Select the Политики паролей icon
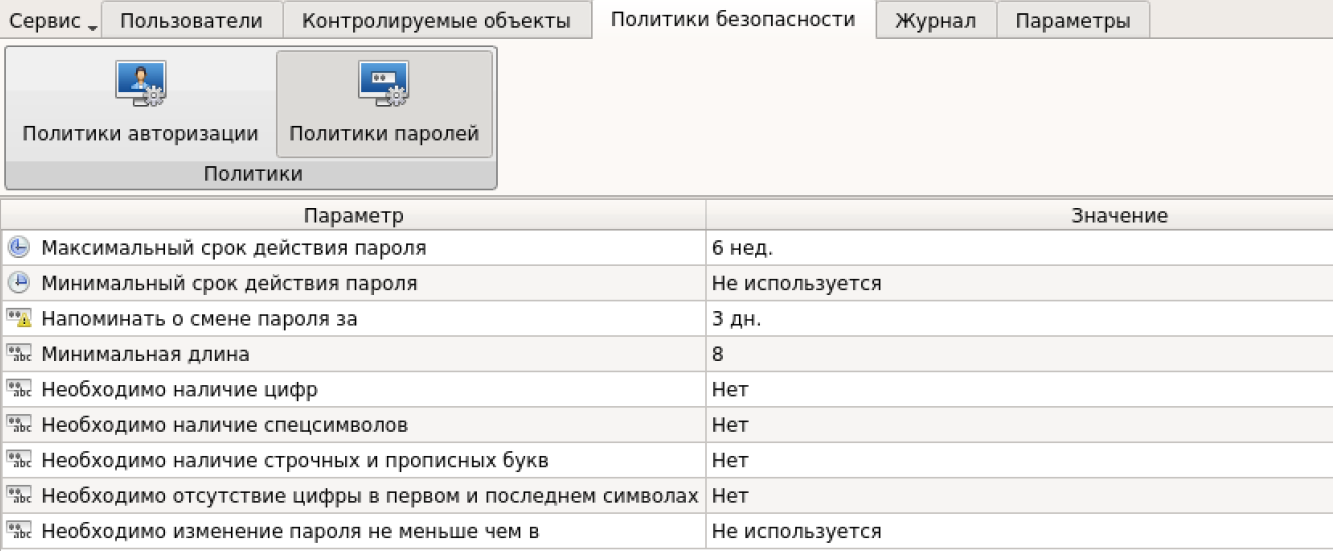Viewport: 1336px width, 551px height. click(384, 84)
